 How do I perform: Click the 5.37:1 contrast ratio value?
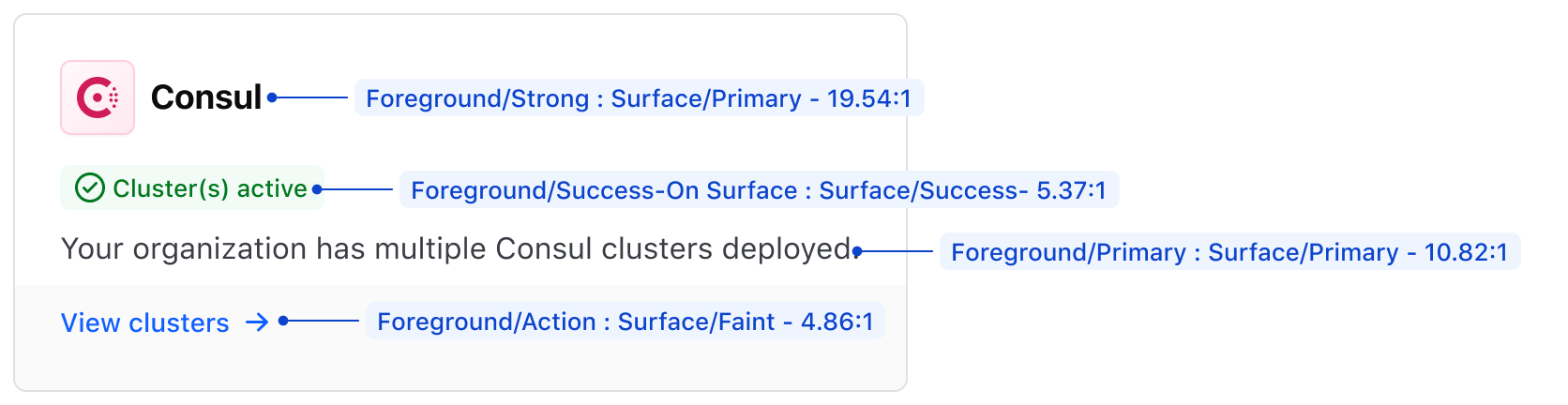pyautogui.click(x=1071, y=190)
